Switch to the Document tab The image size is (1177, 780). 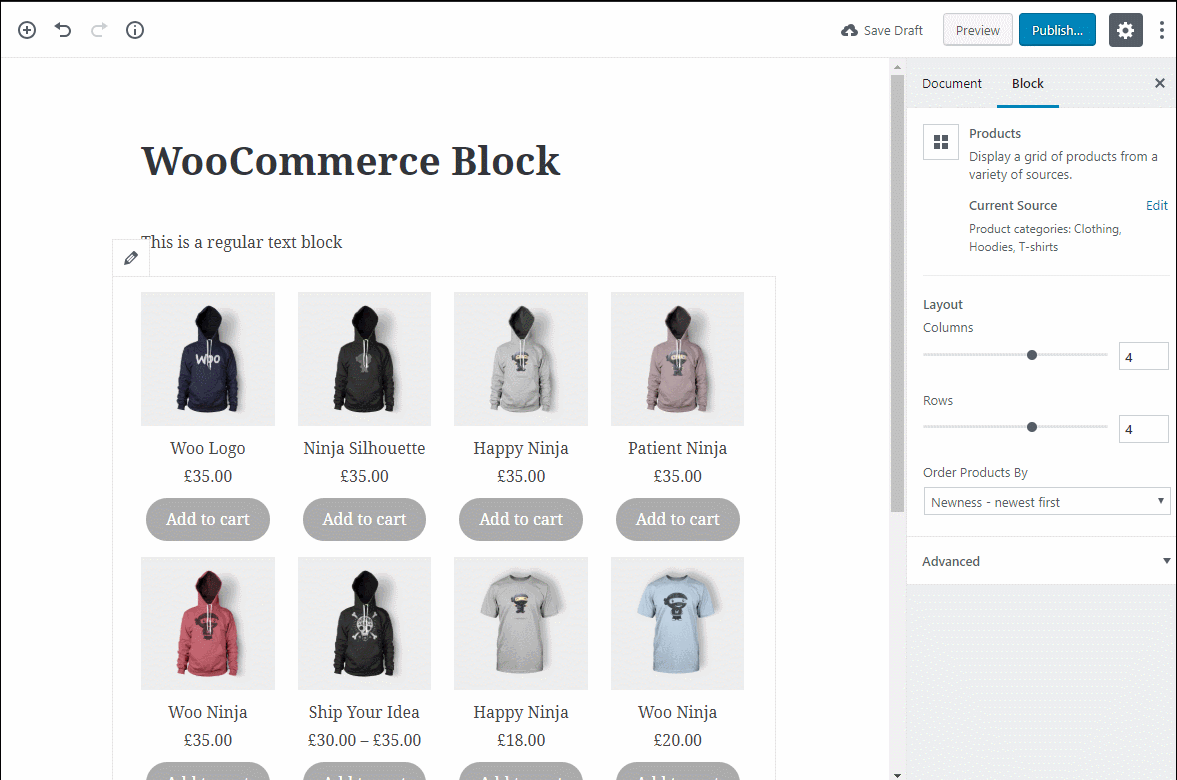point(952,84)
